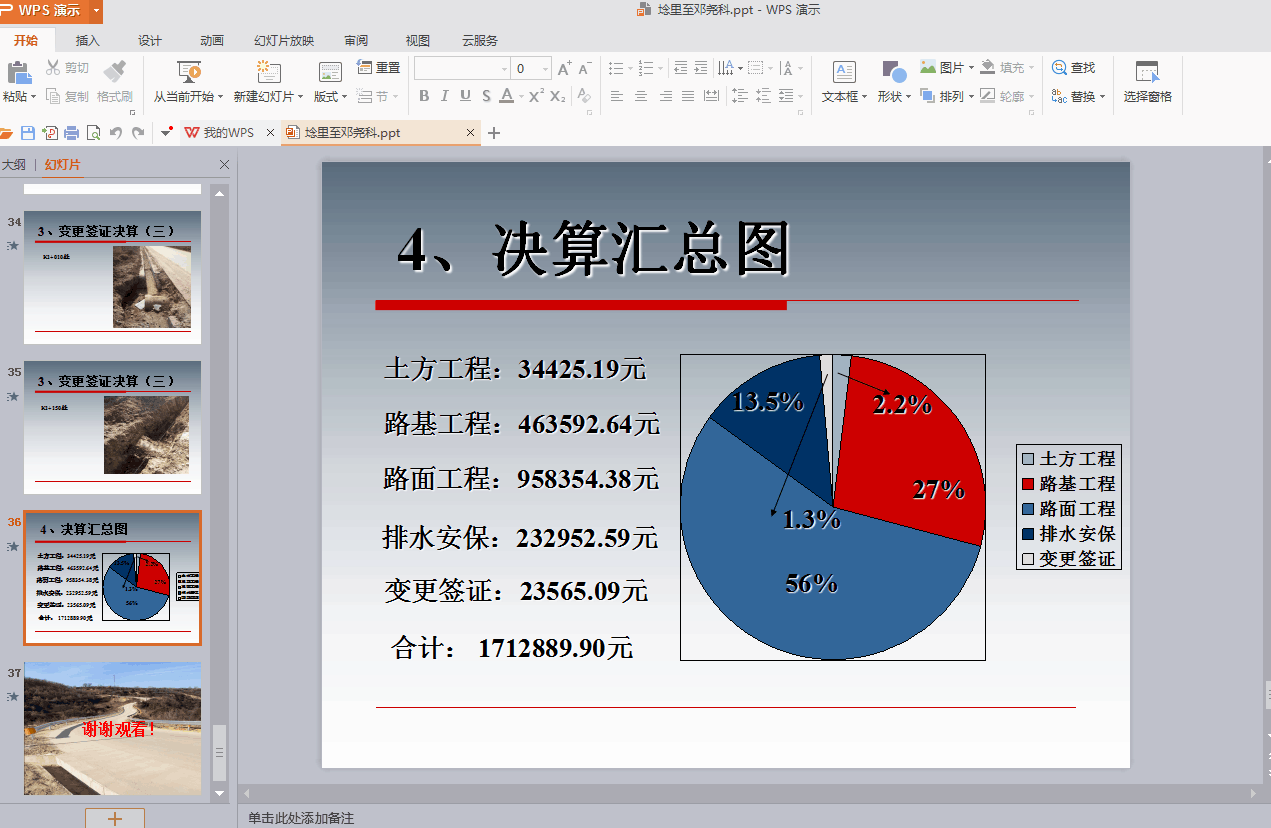Click the Save icon in quick access toolbar

click(x=28, y=133)
